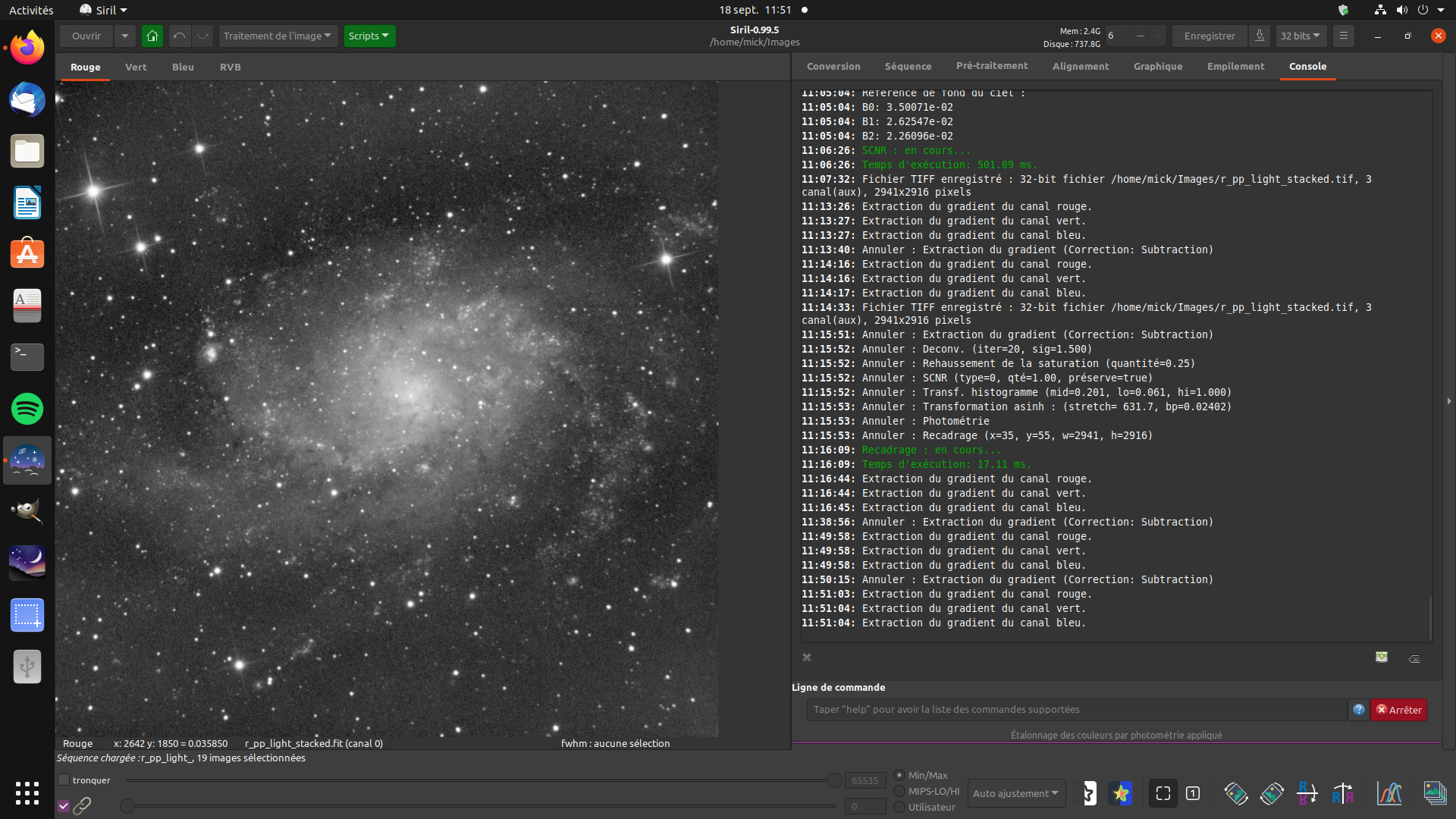Click the false color rendering icon
This screenshot has height=819, width=1456.
(x=1120, y=793)
